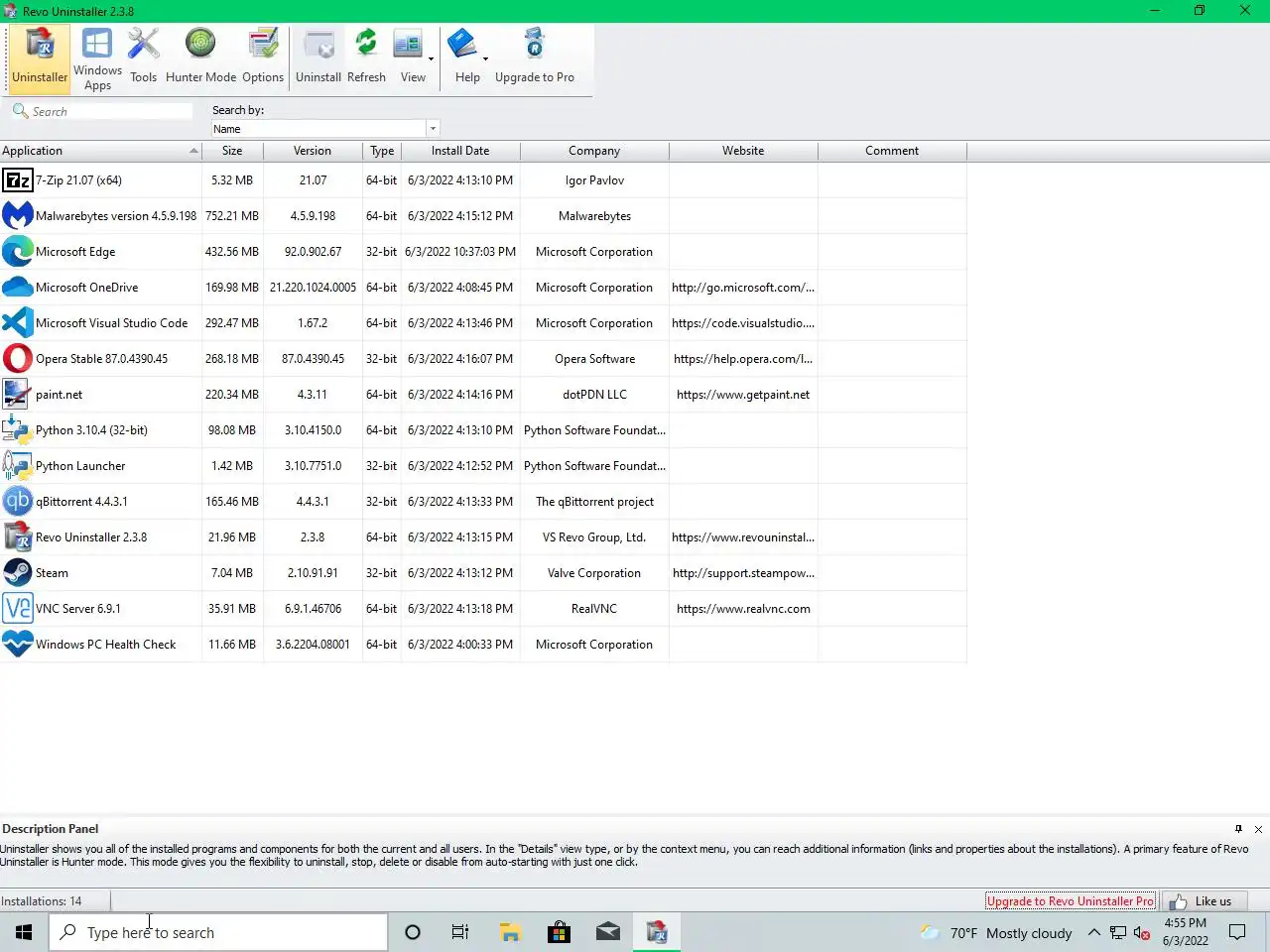Click 'paint.net' application name
The height and width of the screenshot is (952, 1270).
59,395
